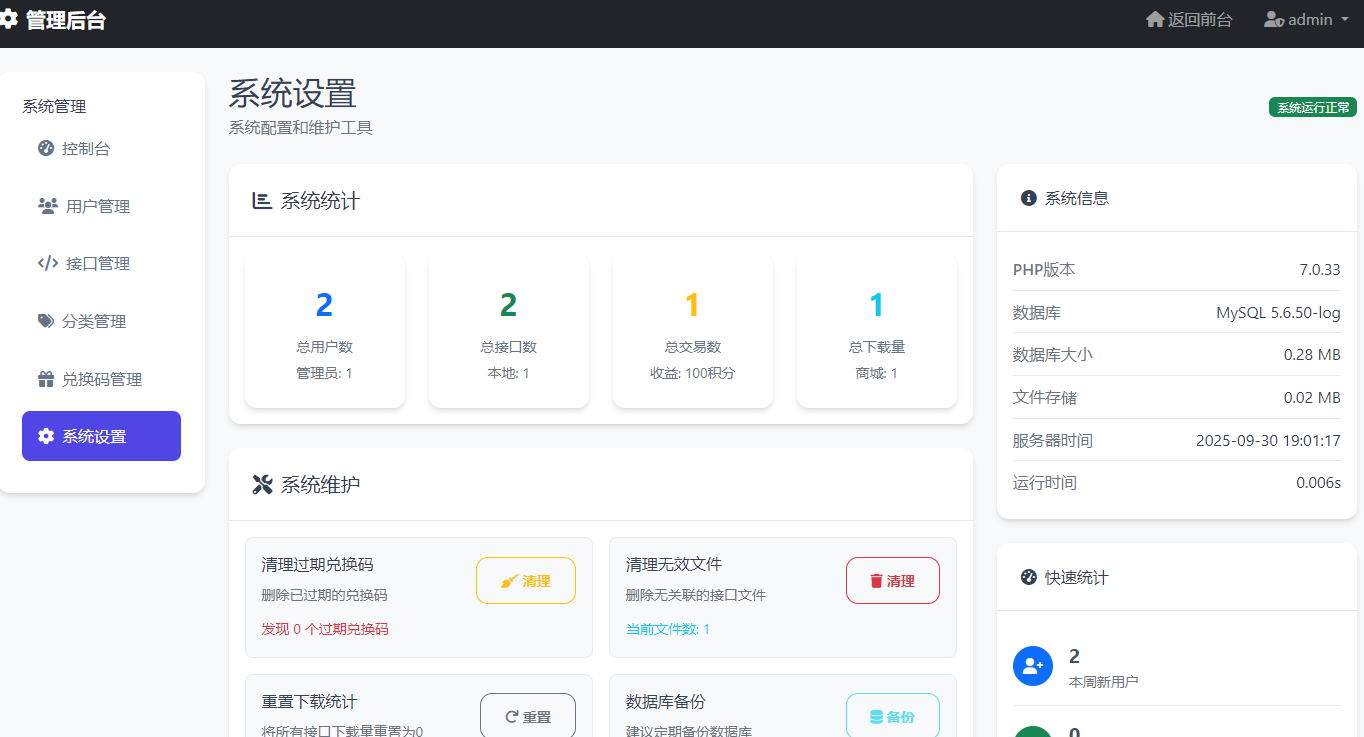Click the 系统信息 info icon
This screenshot has width=1364, height=737.
coord(1029,197)
